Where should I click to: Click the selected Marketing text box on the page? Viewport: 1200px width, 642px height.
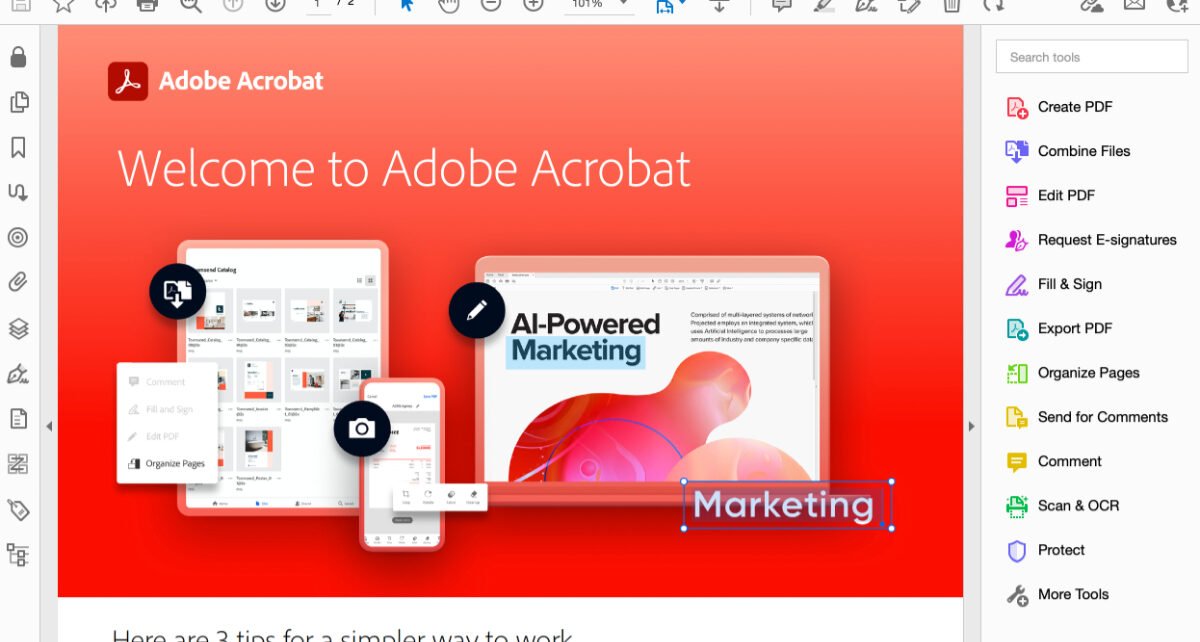[x=787, y=505]
